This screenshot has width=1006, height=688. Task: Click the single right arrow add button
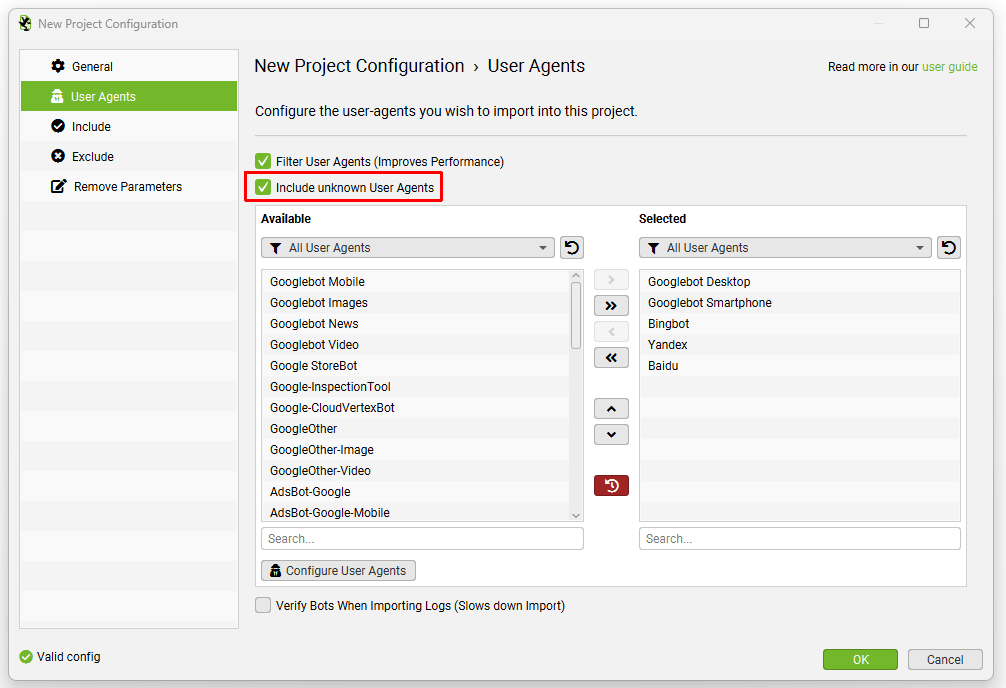611,280
